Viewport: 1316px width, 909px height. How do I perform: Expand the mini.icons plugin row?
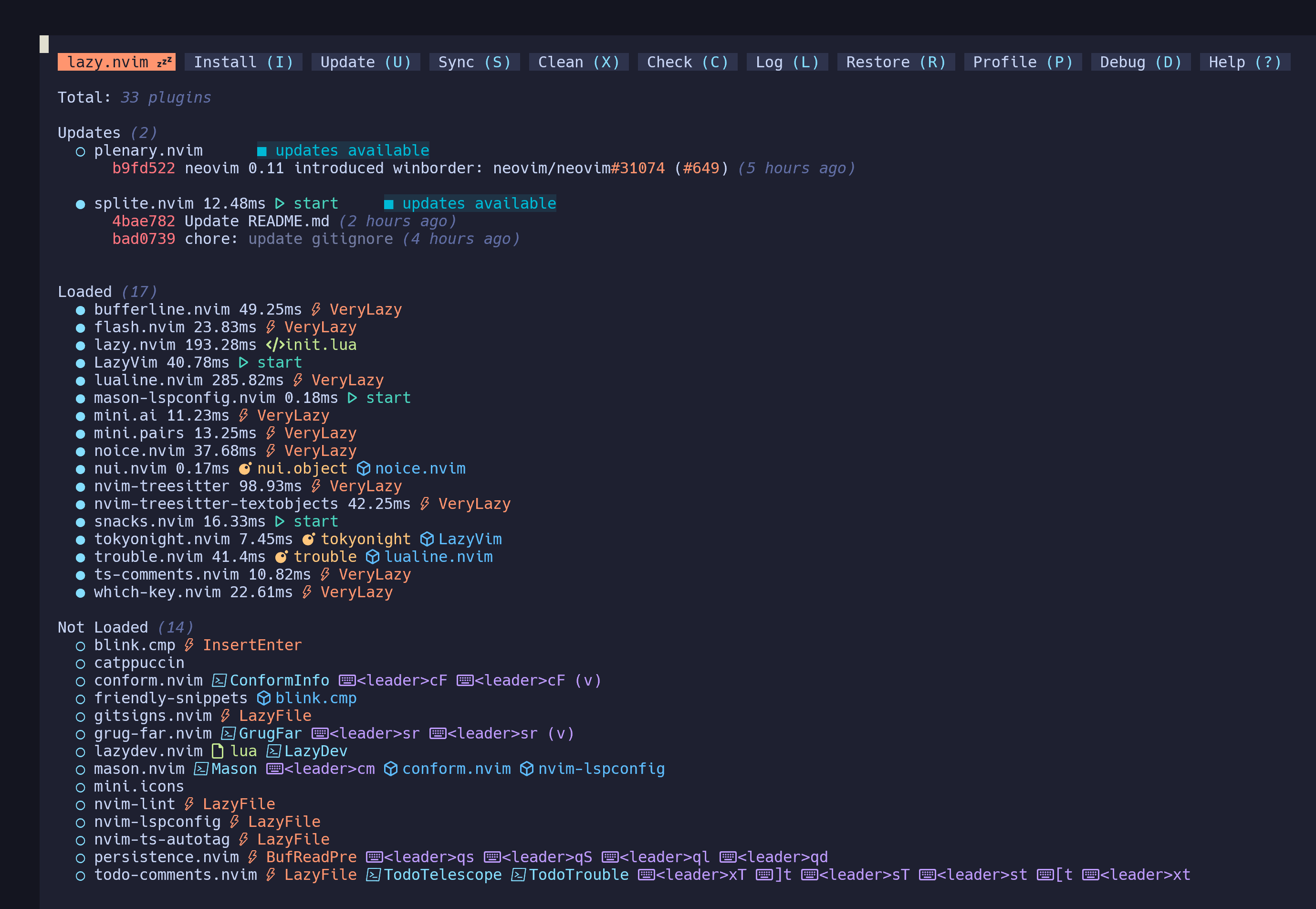(x=130, y=786)
